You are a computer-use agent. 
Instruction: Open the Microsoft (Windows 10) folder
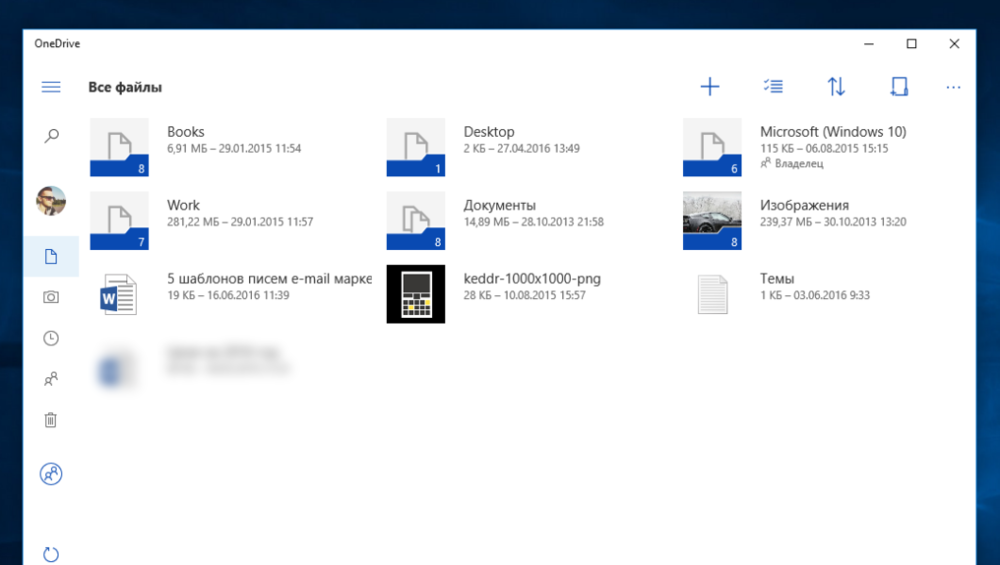tap(712, 147)
